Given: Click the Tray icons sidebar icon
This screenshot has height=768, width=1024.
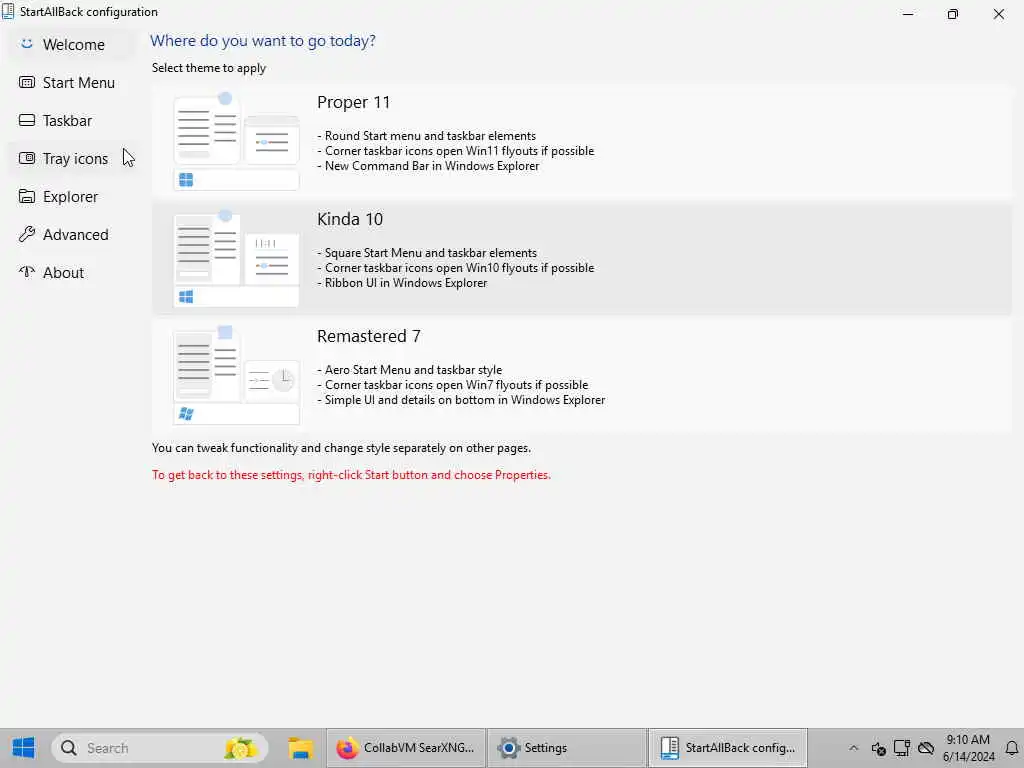Looking at the screenshot, I should [x=27, y=158].
